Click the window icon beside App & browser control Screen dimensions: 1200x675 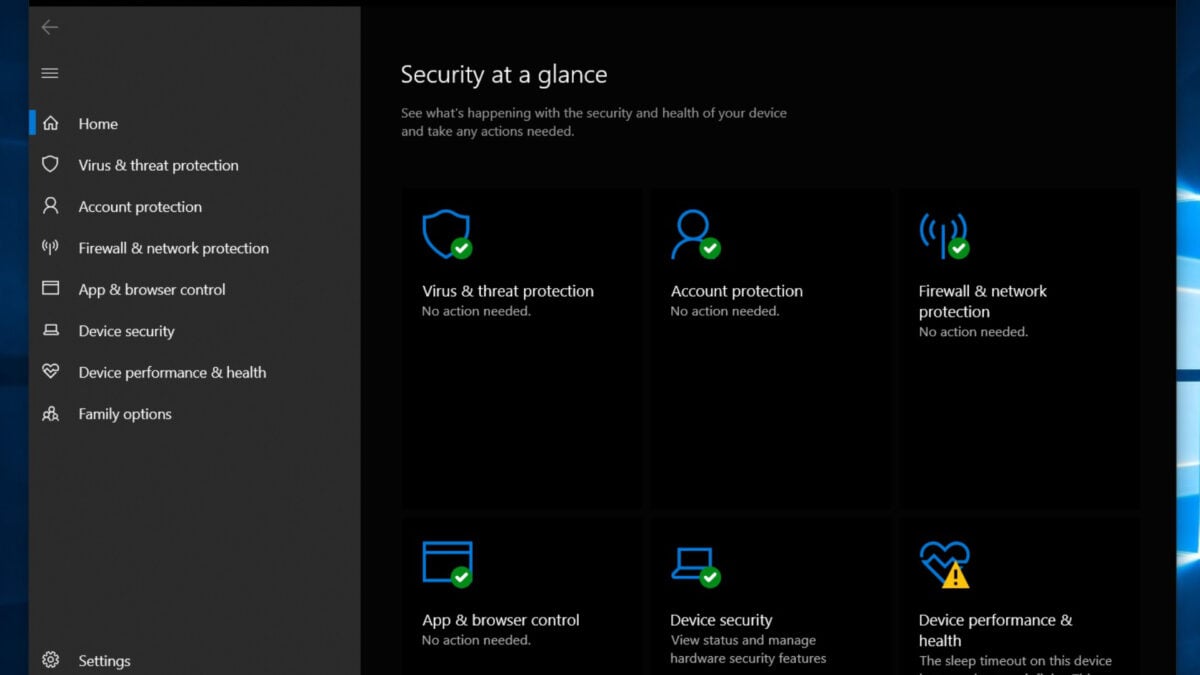[50, 288]
